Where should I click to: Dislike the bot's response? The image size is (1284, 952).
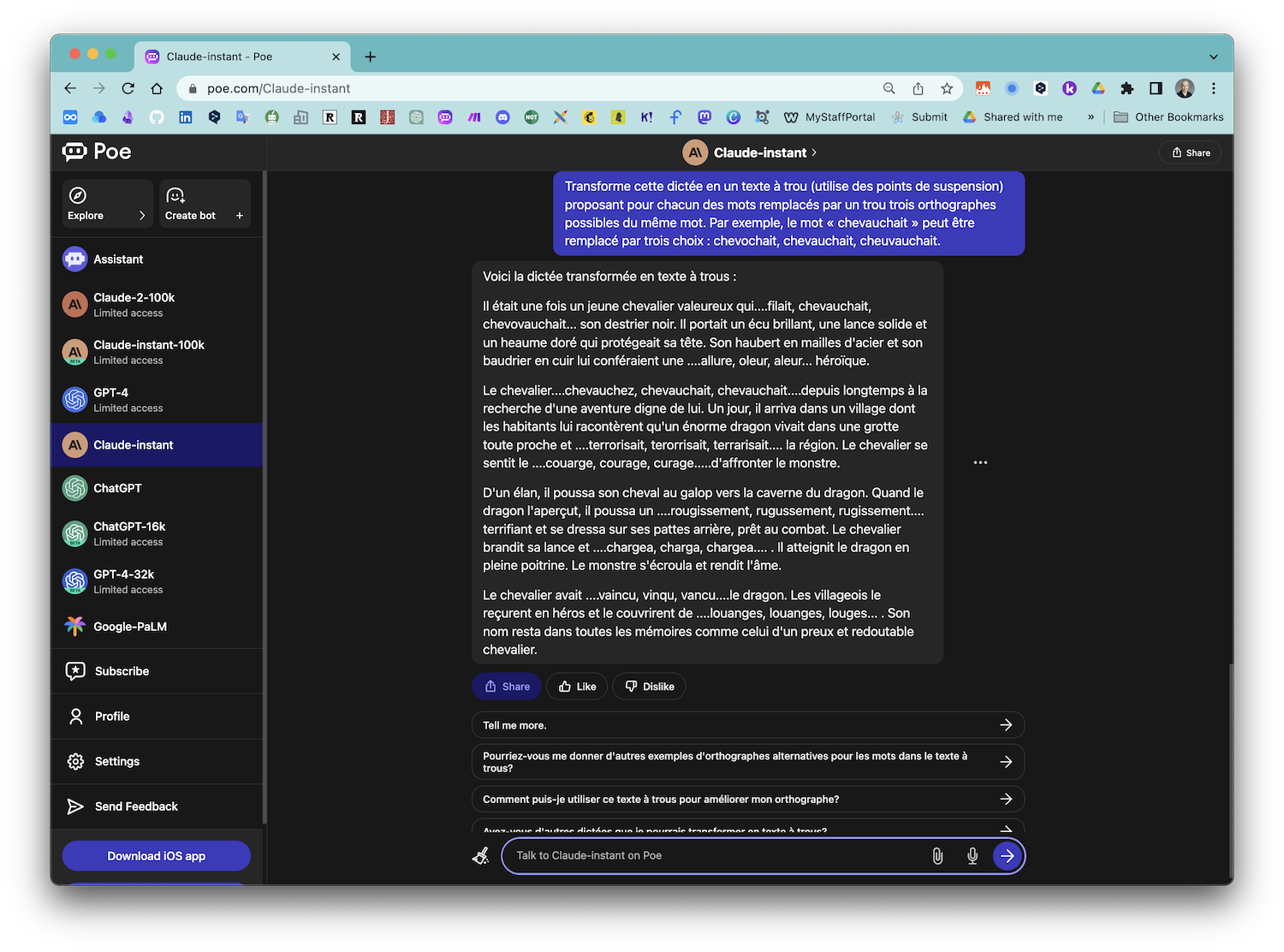[649, 687]
